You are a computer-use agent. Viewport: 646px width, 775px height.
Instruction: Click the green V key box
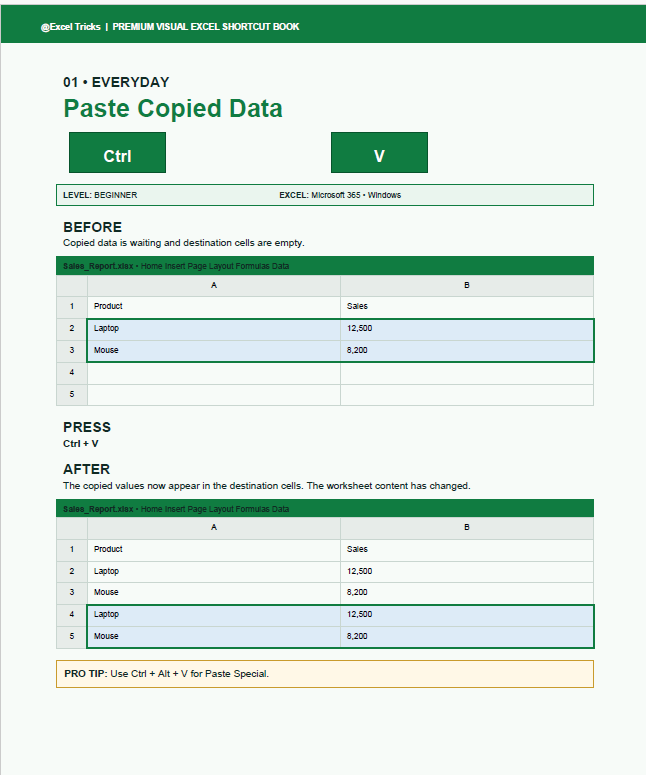coord(379,152)
